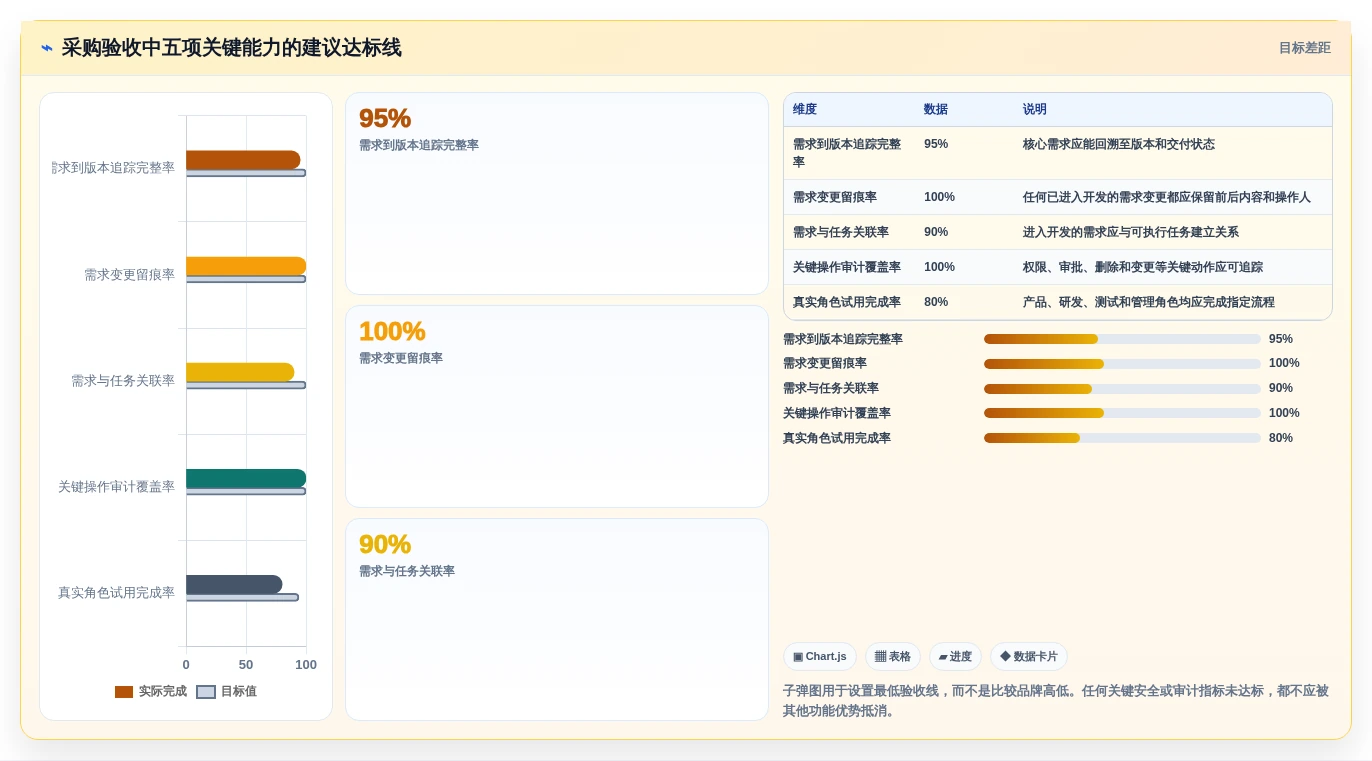Click 需求与任务关联率 label in third card
The image size is (1372, 761).
click(407, 572)
